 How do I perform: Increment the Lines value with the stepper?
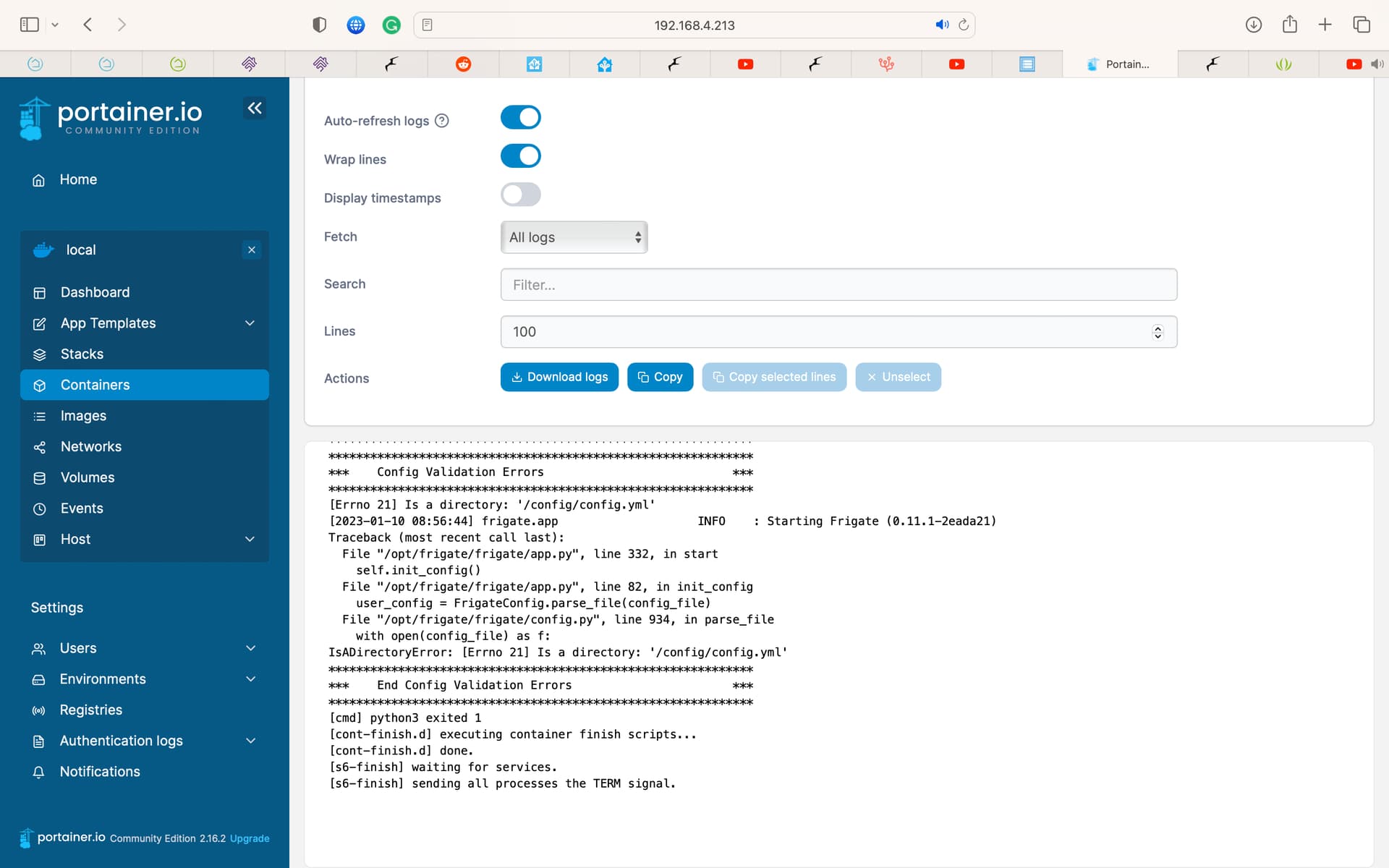pos(1157,328)
